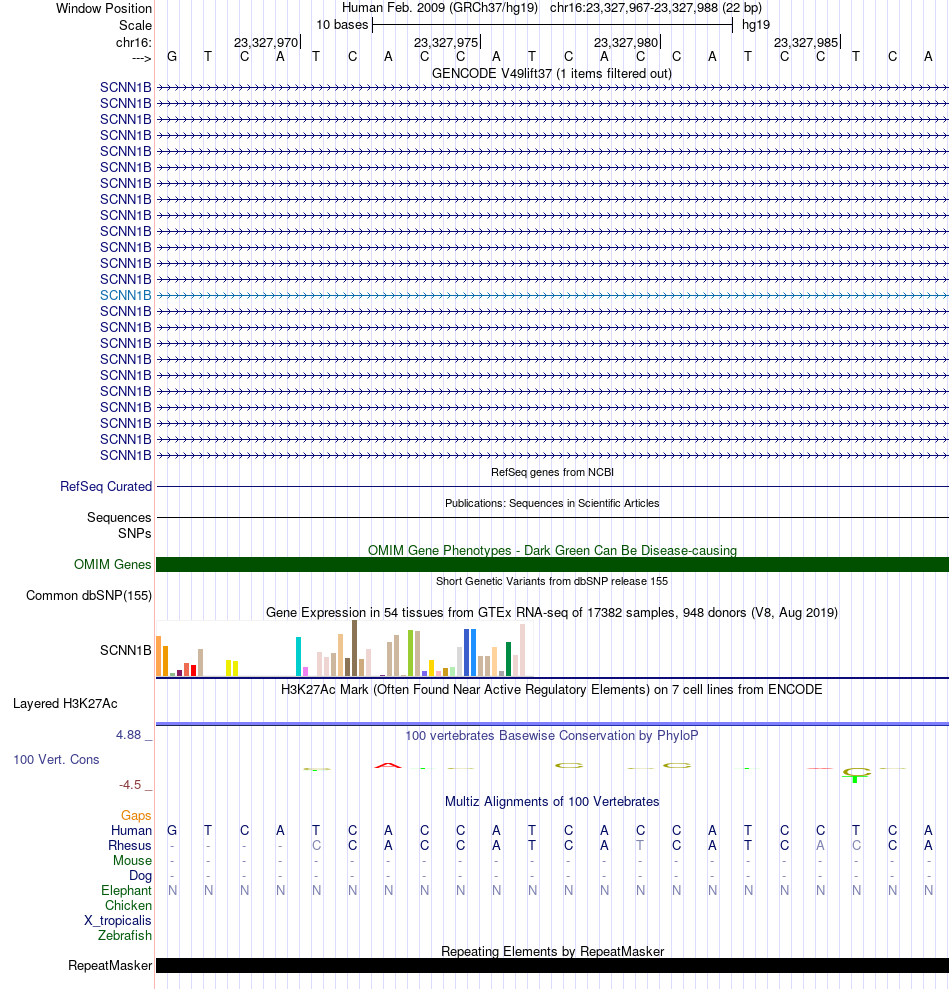The height and width of the screenshot is (989, 950).
Task: Select the Zebrafish species label
Action: point(125,935)
